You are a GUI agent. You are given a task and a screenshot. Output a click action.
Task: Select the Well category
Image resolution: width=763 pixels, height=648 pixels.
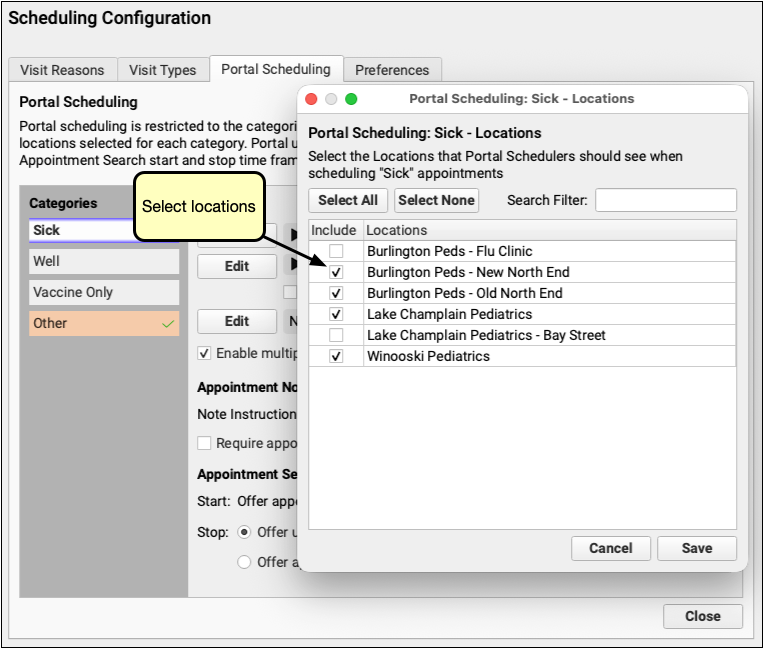(x=104, y=261)
